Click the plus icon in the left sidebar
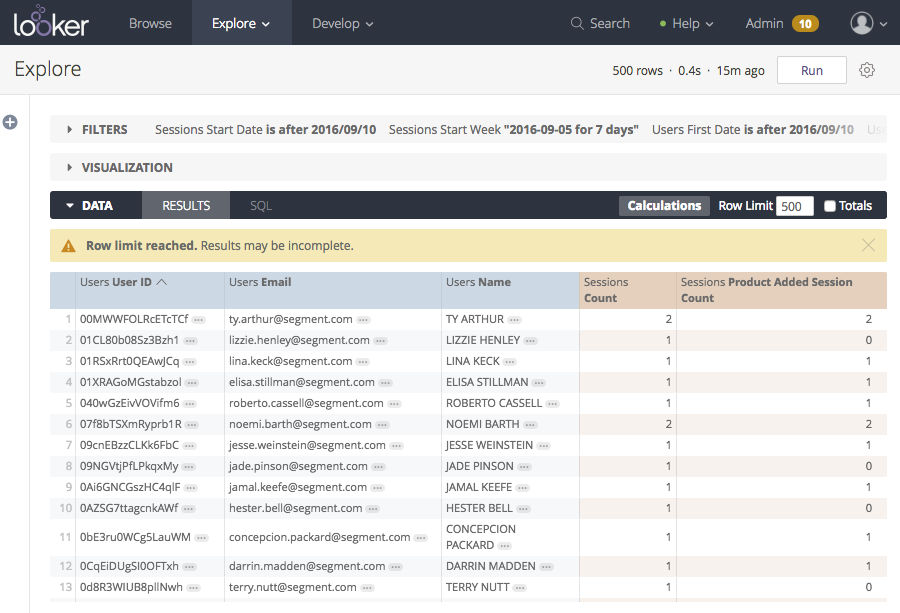 coord(10,122)
